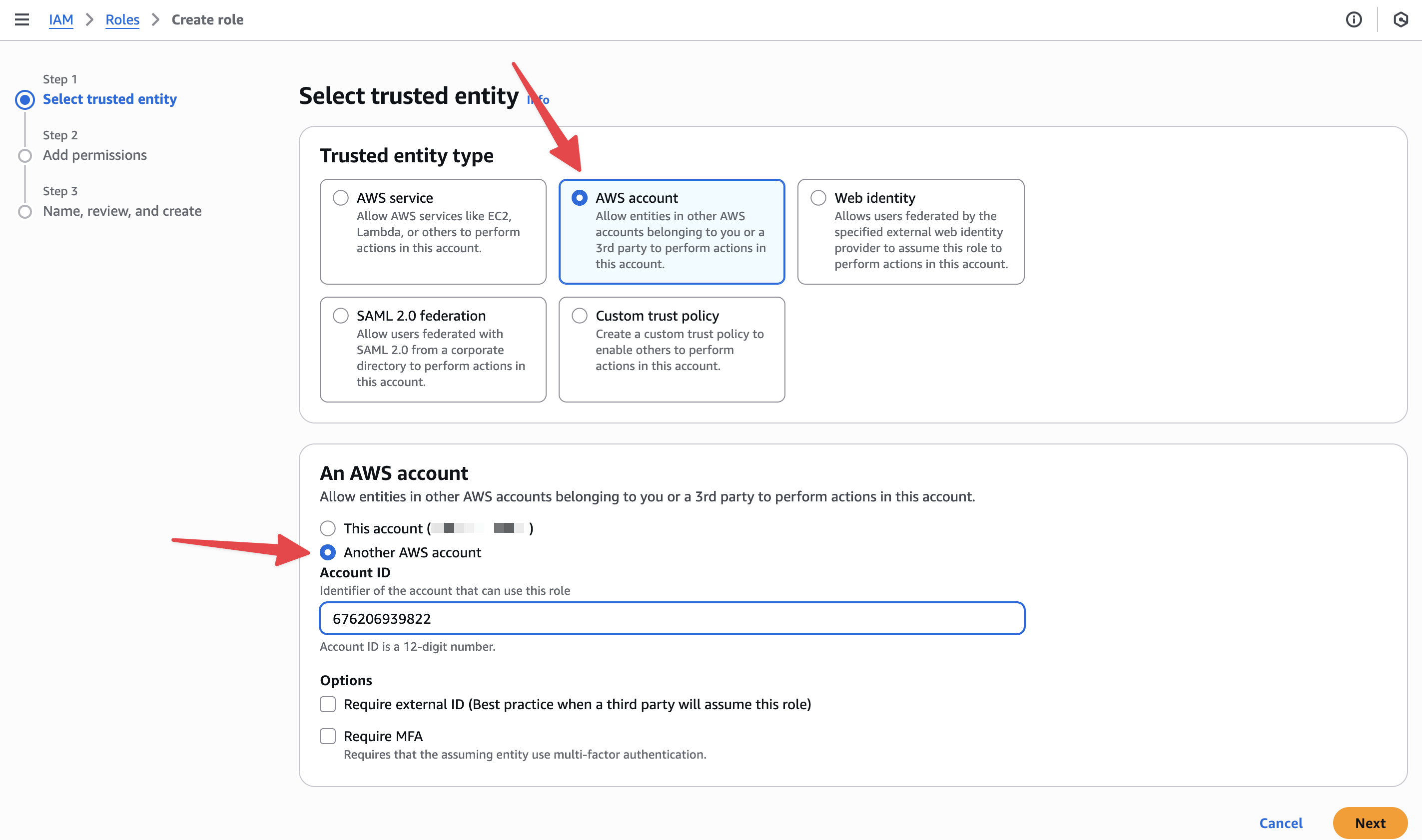Screen dimensions: 1422x840
Task: Enable the Require external ID checkbox
Action: point(327,704)
